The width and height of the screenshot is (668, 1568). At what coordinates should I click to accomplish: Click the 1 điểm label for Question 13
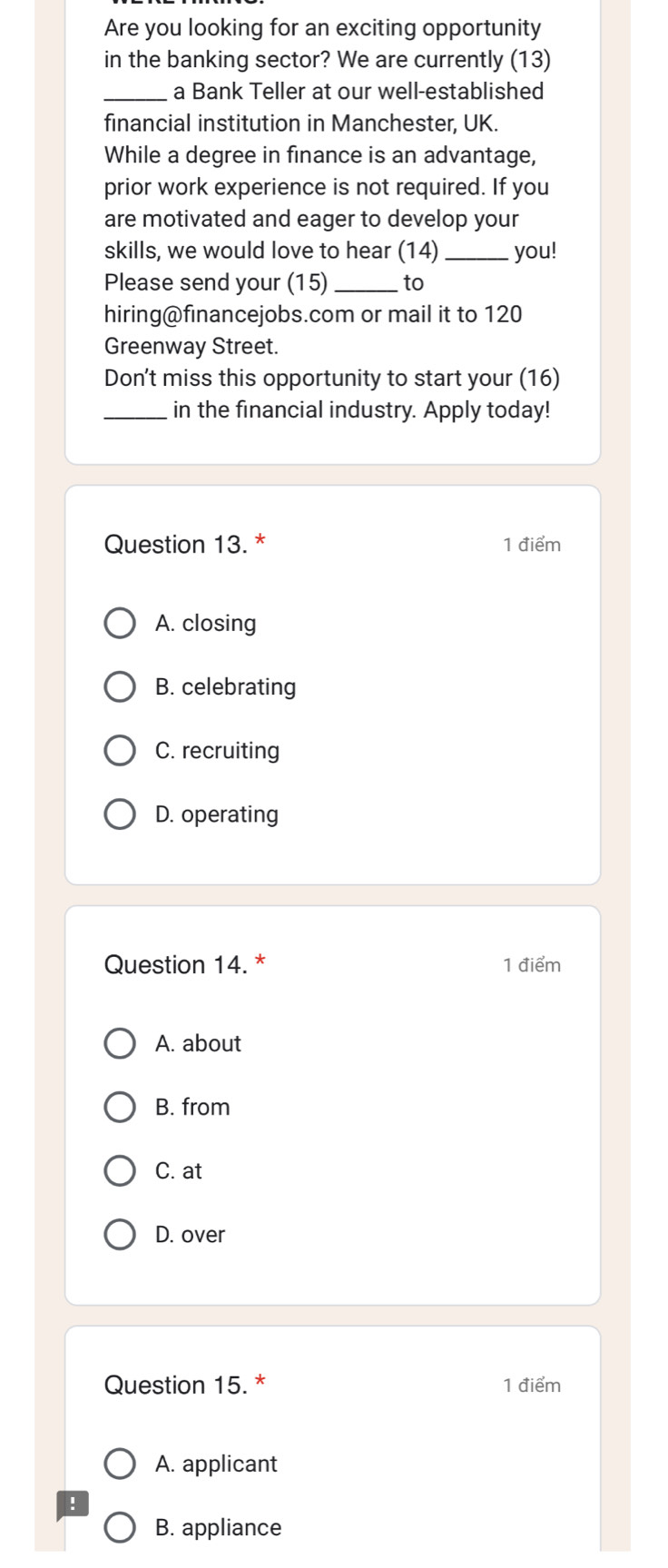(x=532, y=545)
